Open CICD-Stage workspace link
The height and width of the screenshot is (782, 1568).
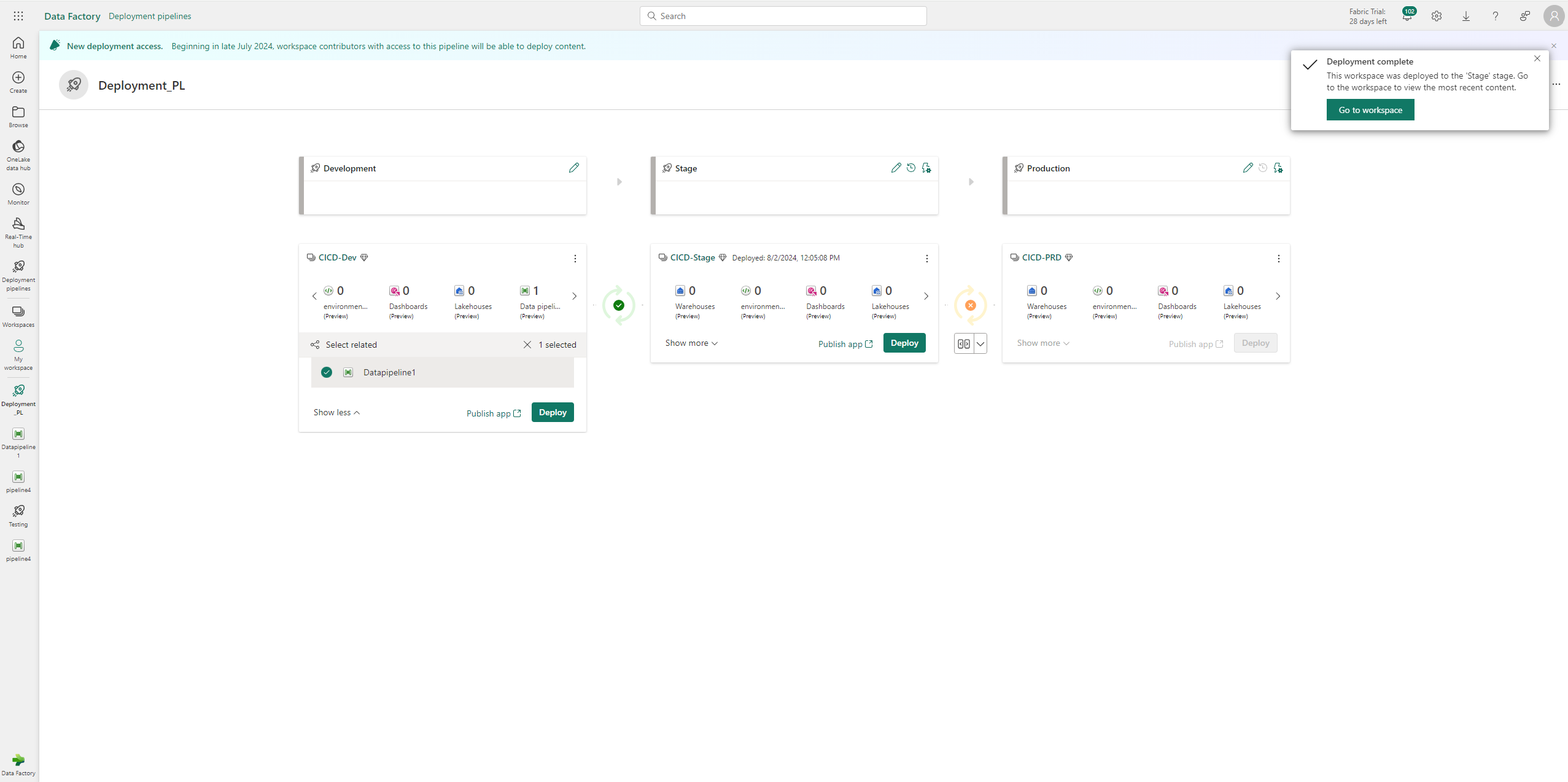[693, 257]
